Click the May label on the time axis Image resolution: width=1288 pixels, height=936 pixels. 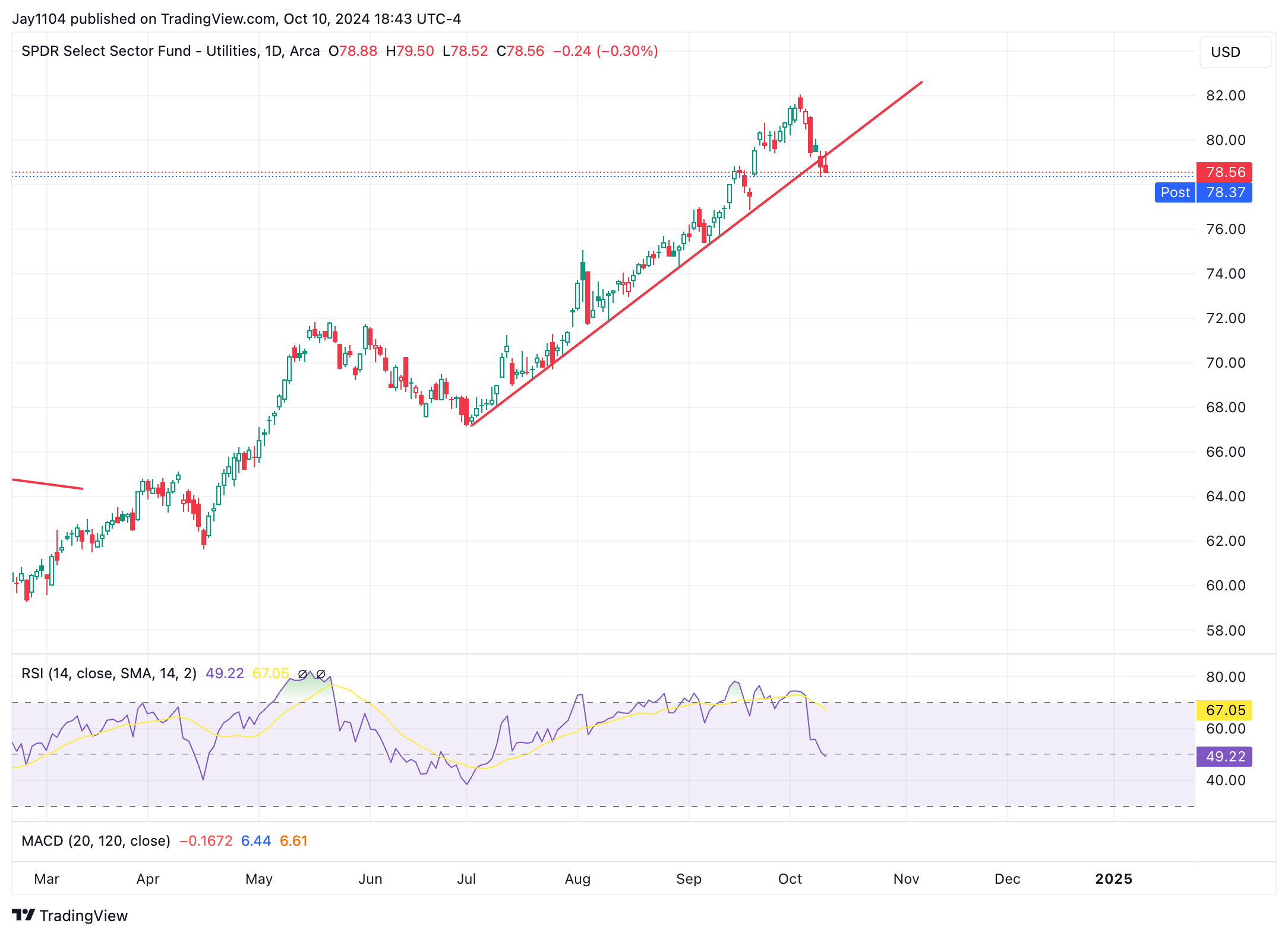[259, 879]
